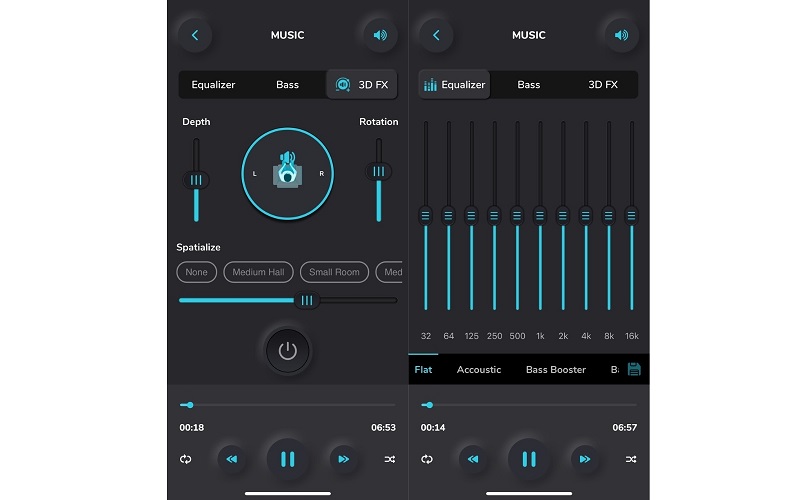Click the Spatialize heading
The width and height of the screenshot is (800, 500).
click(x=198, y=247)
